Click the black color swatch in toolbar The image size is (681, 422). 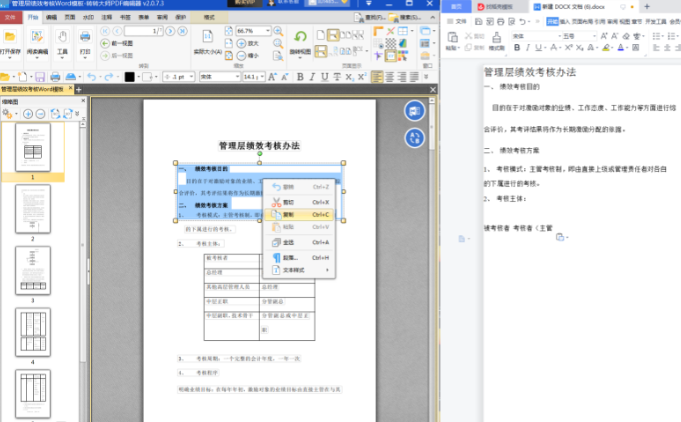pyautogui.click(x=129, y=77)
